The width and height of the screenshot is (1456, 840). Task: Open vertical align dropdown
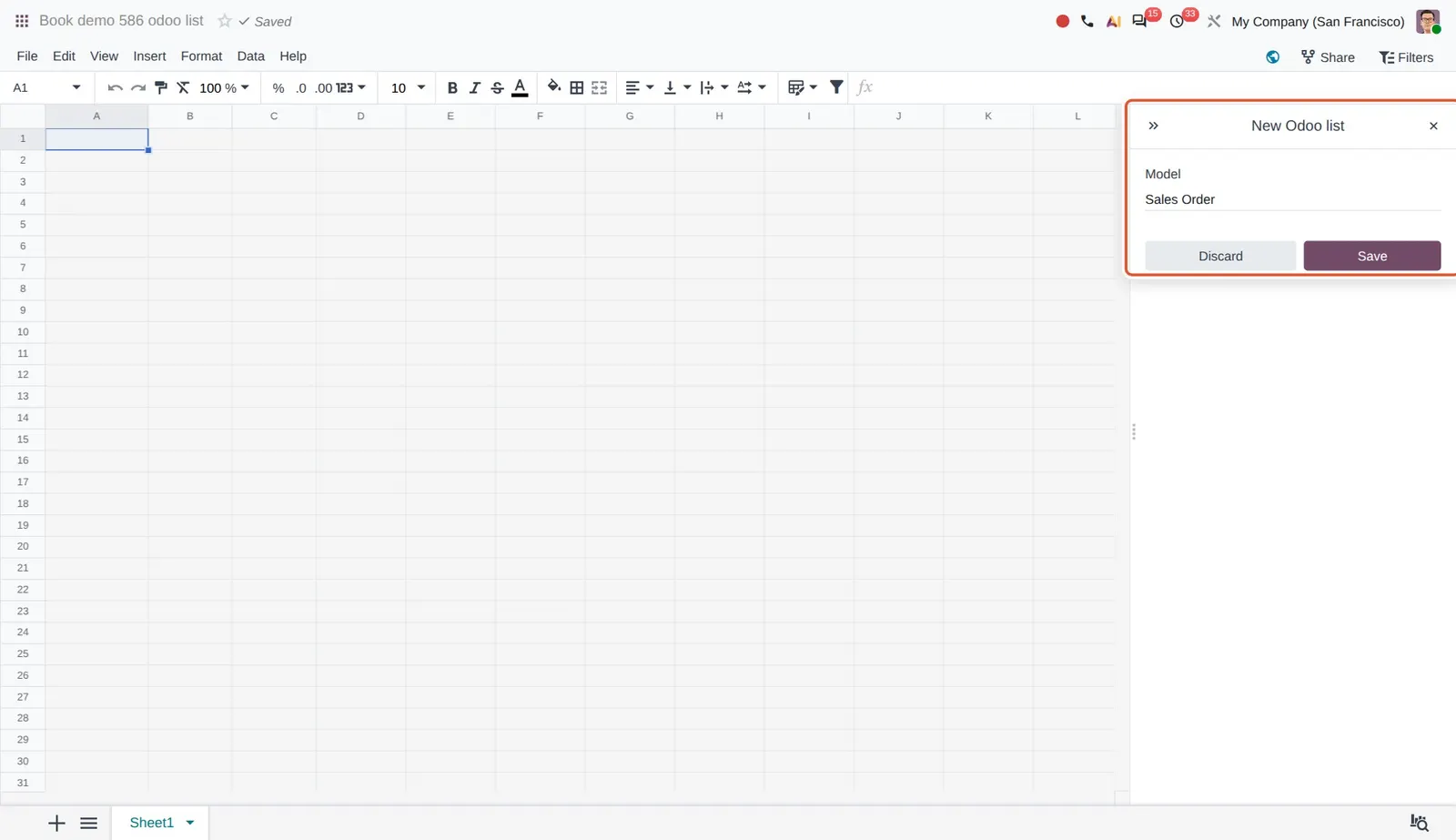point(677,88)
